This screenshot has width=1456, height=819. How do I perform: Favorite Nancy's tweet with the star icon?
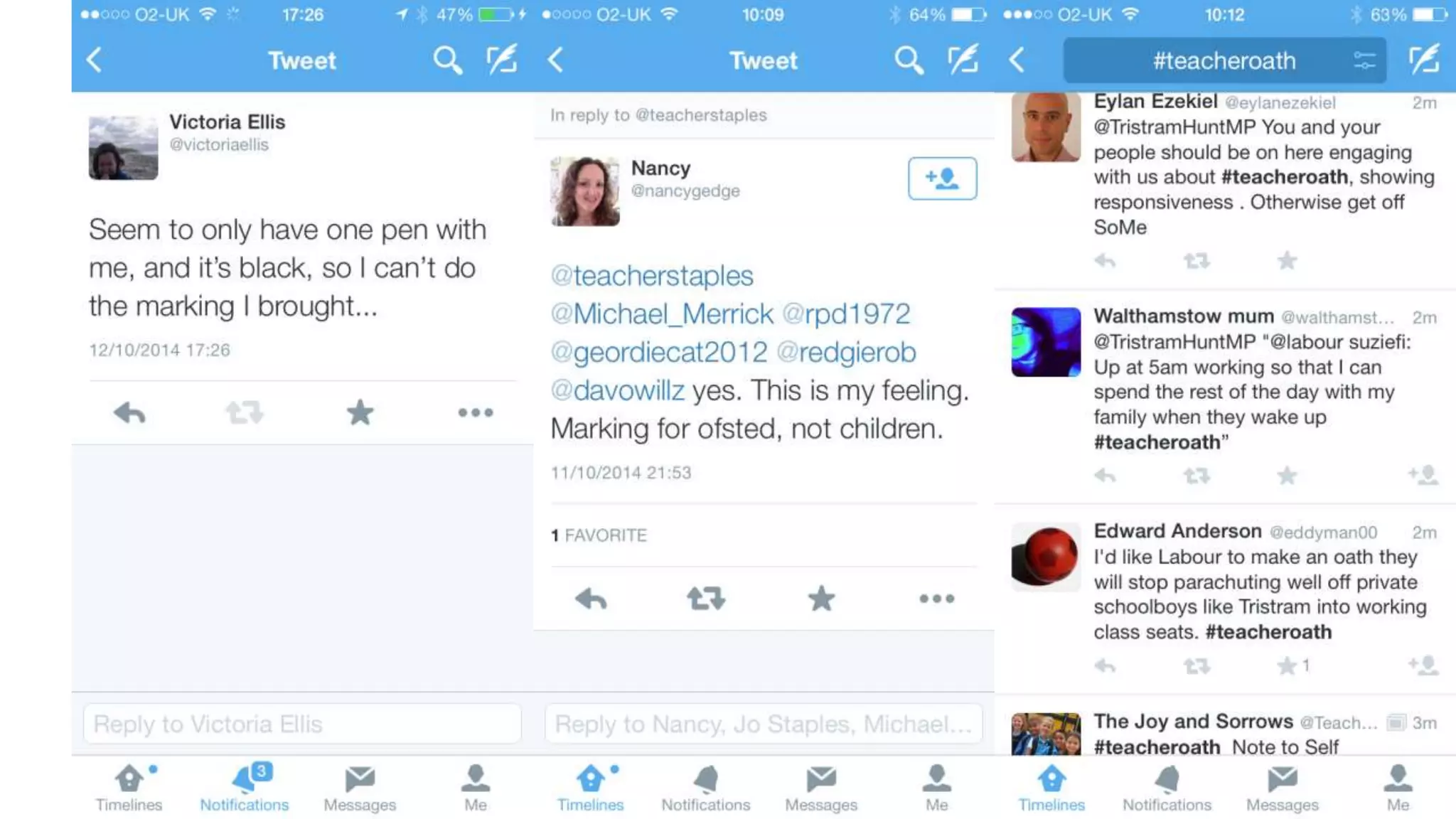coord(821,599)
